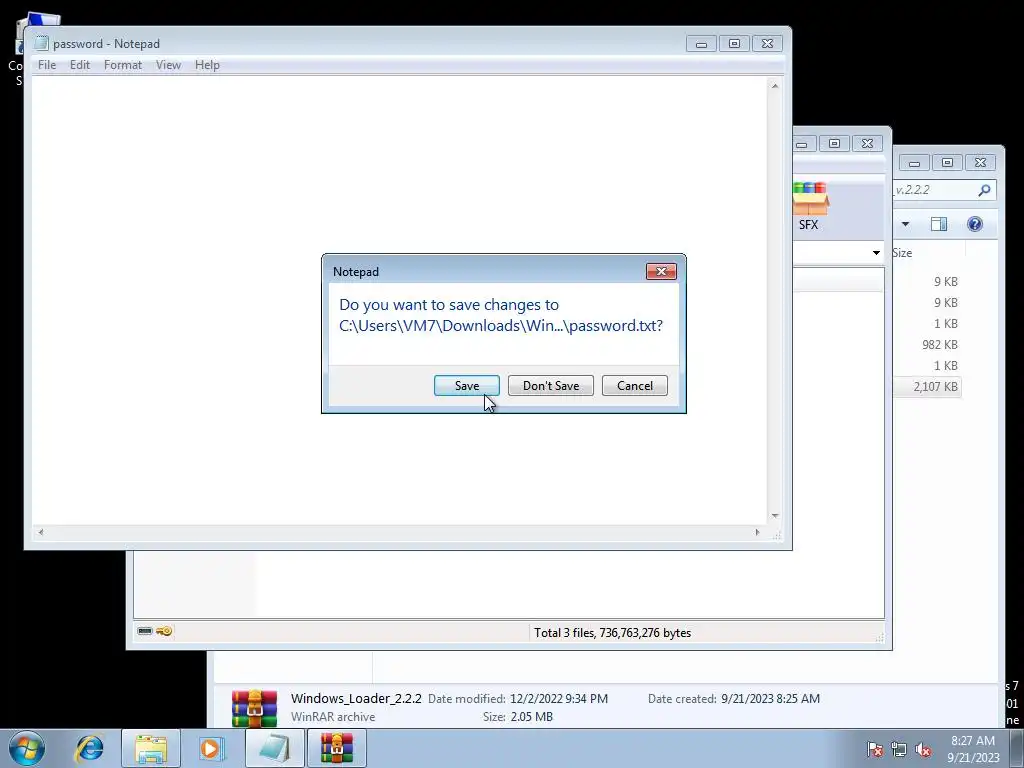Cancel the Notepad save prompt
Viewport: 1024px width, 768px height.
[635, 385]
